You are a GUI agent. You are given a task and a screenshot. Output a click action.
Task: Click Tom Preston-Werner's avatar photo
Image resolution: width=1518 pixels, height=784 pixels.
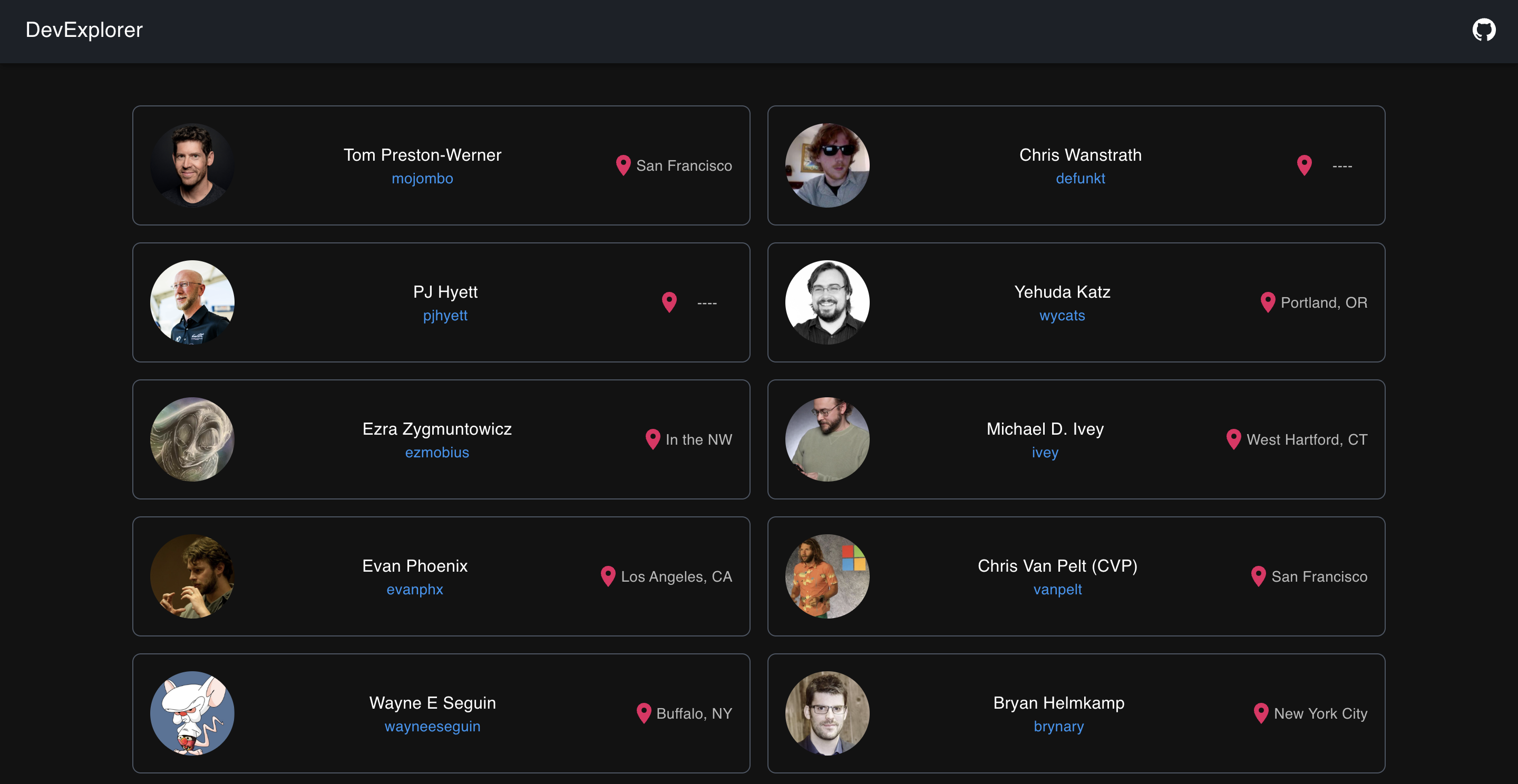[x=192, y=165]
